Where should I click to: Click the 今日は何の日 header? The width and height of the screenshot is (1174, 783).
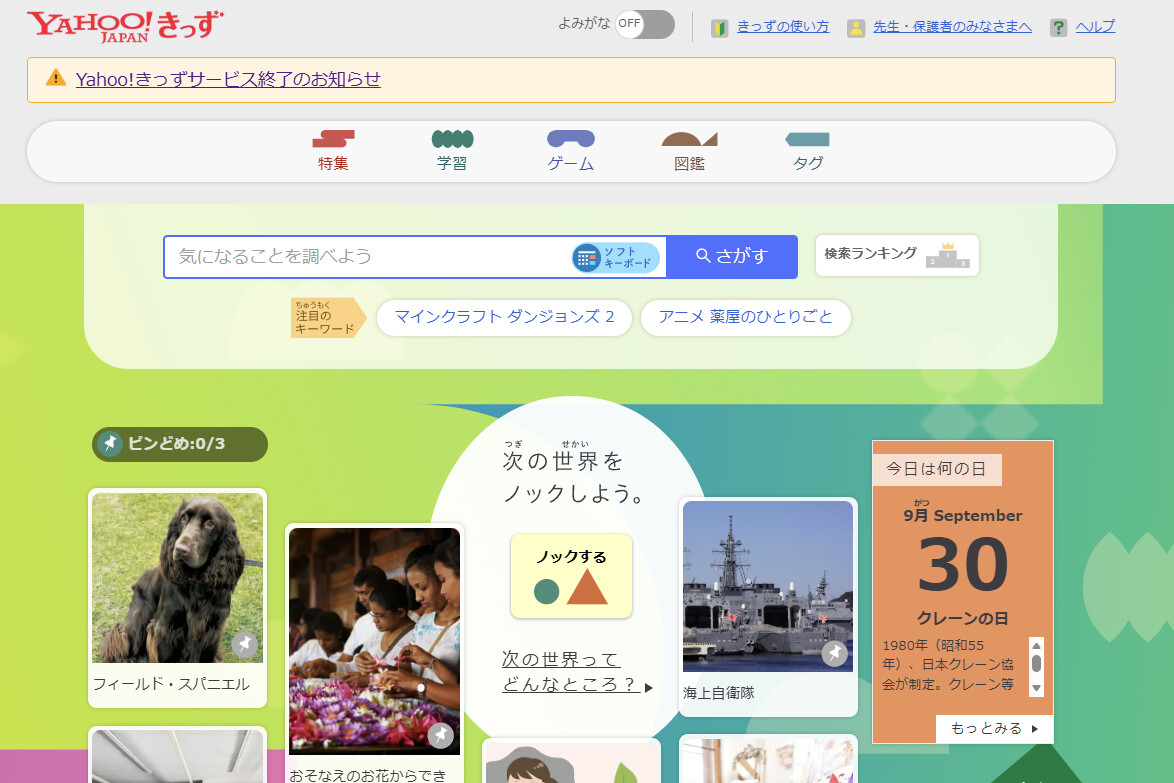coord(937,469)
